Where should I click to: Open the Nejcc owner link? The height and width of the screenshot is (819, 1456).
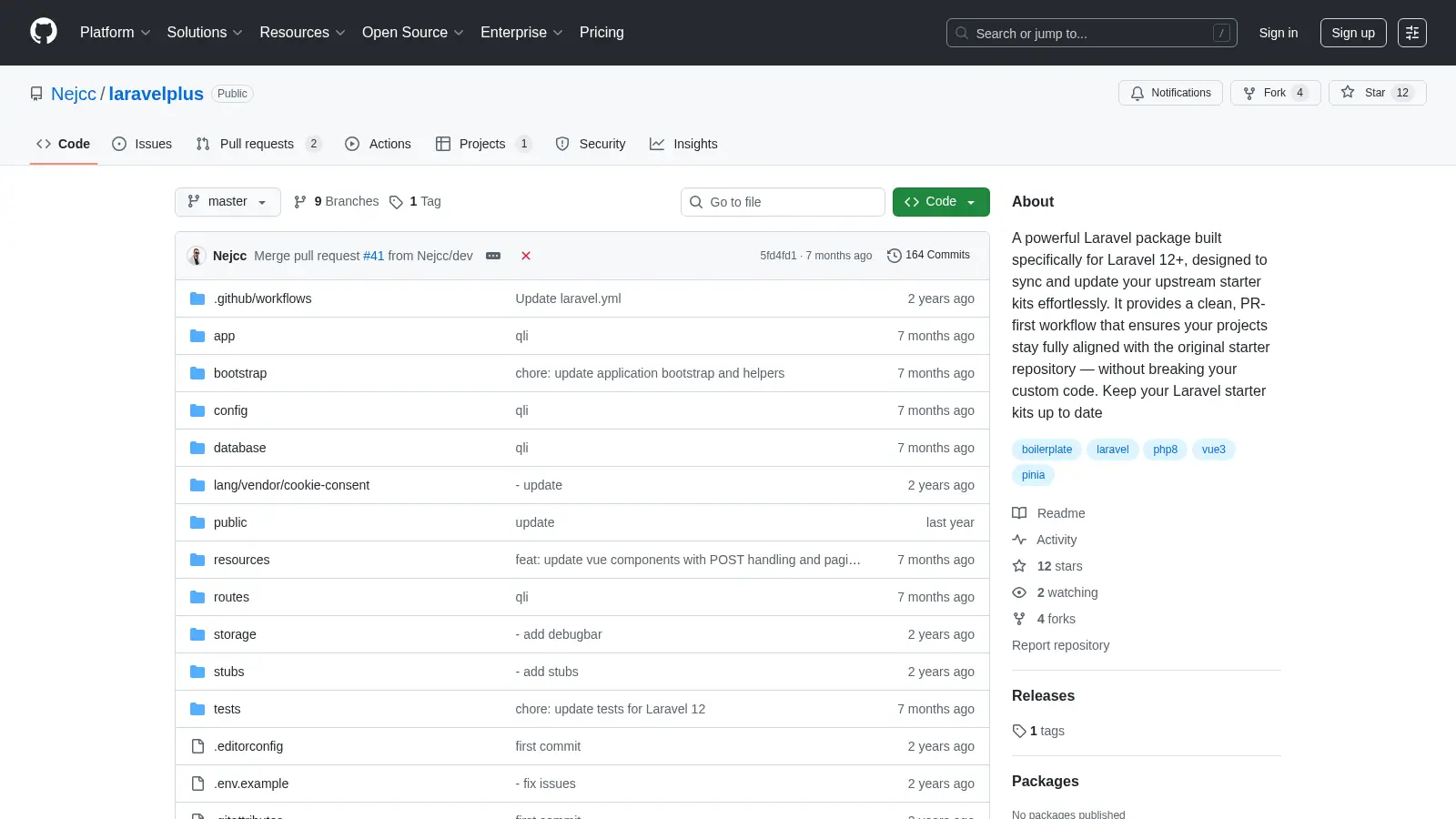pyautogui.click(x=74, y=94)
